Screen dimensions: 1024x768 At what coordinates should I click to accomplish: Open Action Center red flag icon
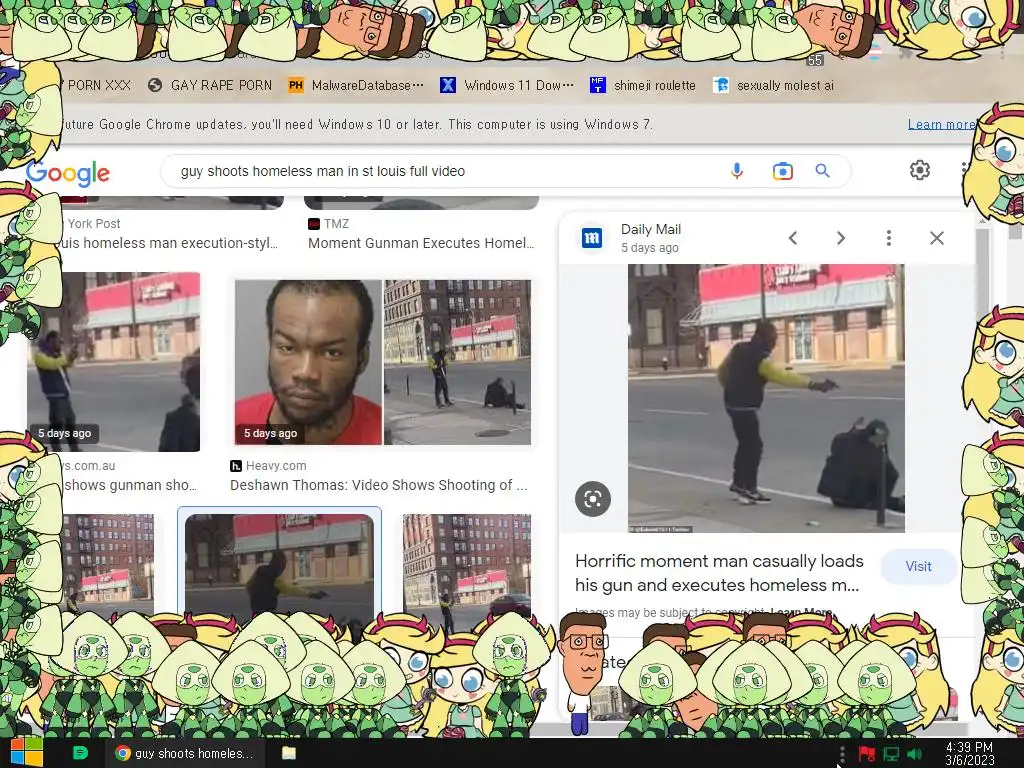pyautogui.click(x=867, y=754)
